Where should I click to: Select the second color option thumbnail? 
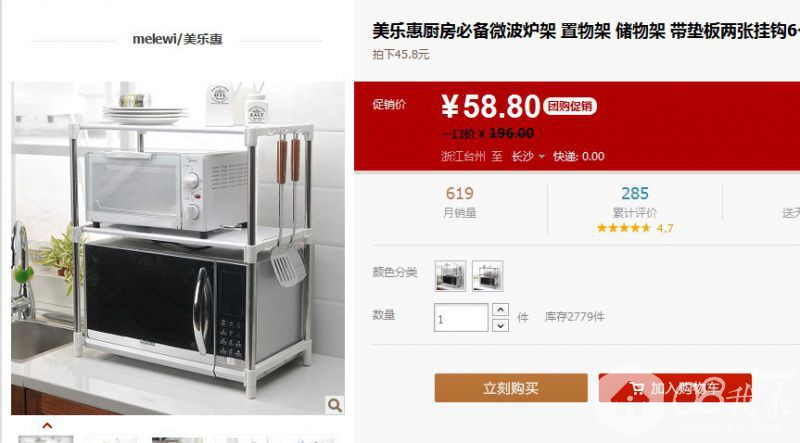point(487,276)
